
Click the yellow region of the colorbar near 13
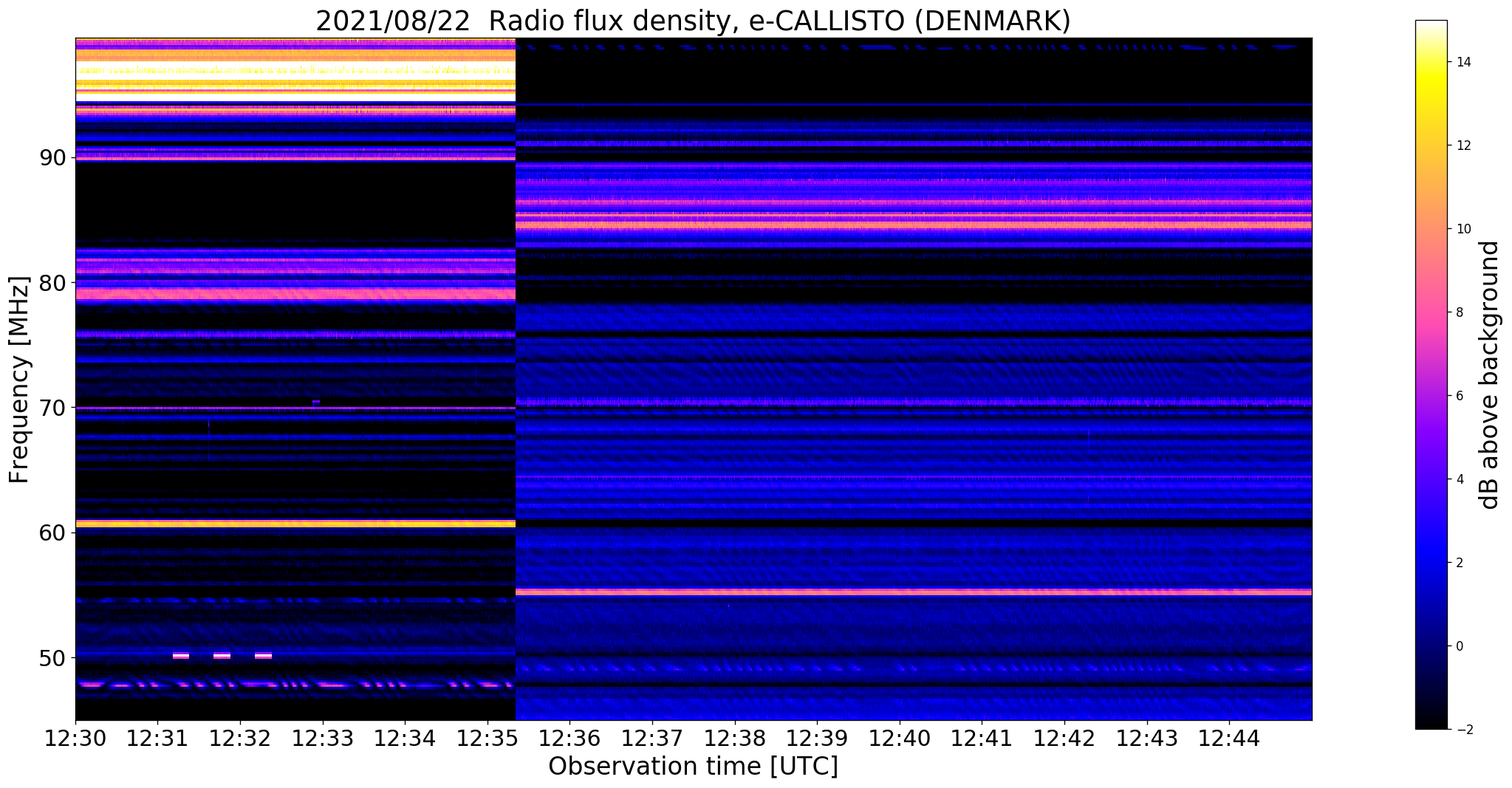click(x=1431, y=103)
